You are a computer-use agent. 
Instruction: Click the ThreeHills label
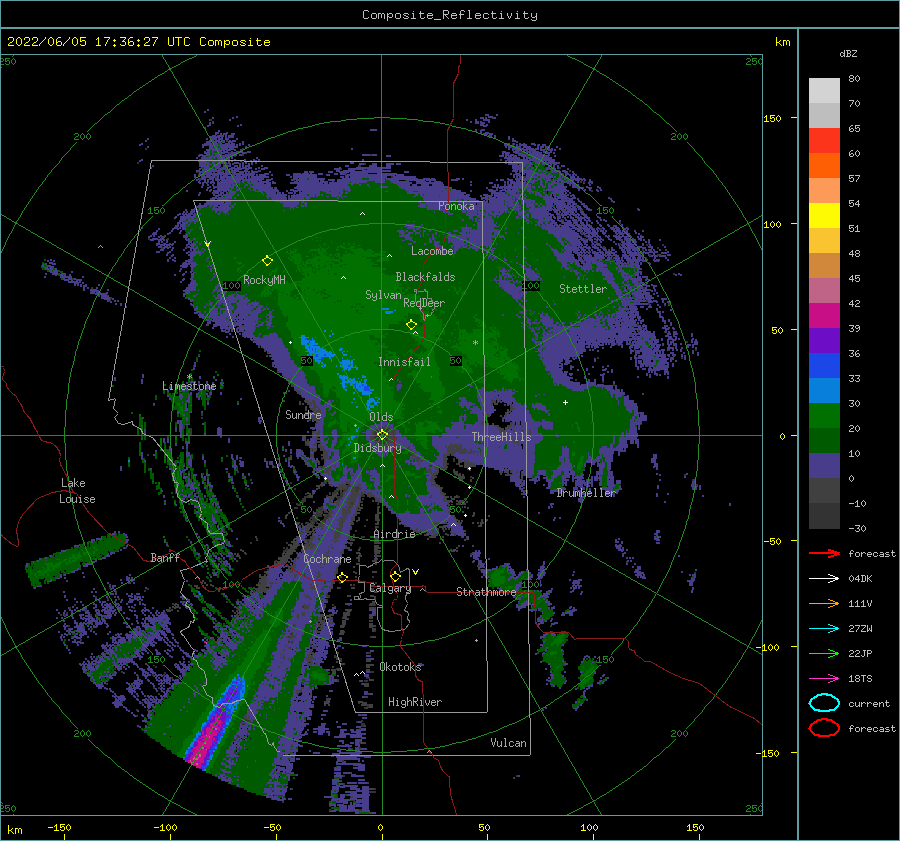click(x=501, y=437)
